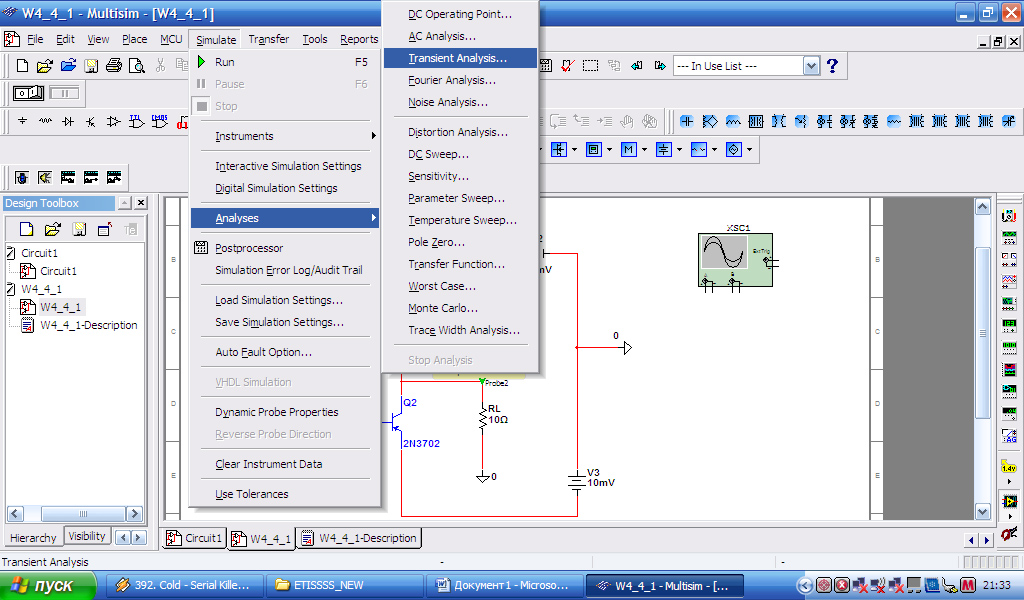Click Design Toolbox horizontal scrollbar thumb

pos(83,514)
